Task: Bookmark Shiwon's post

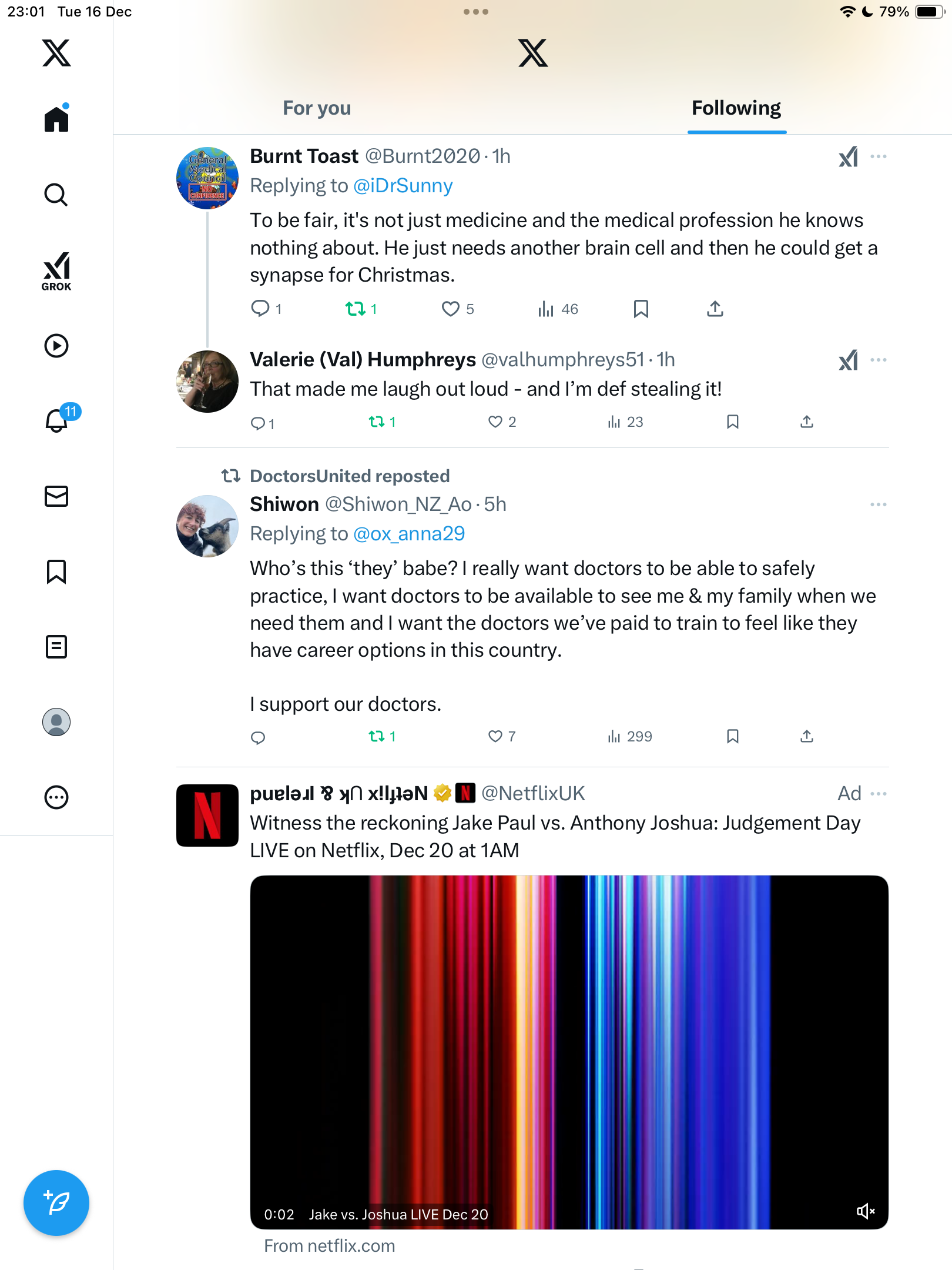Action: 732,736
